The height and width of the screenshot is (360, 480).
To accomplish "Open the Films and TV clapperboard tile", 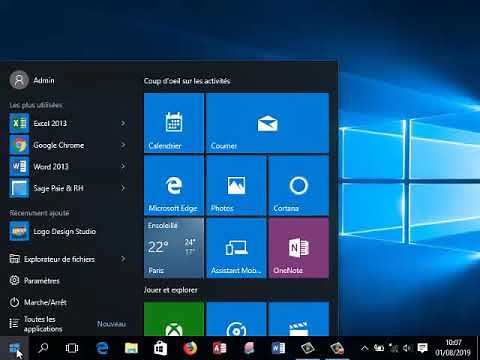I will click(298, 319).
